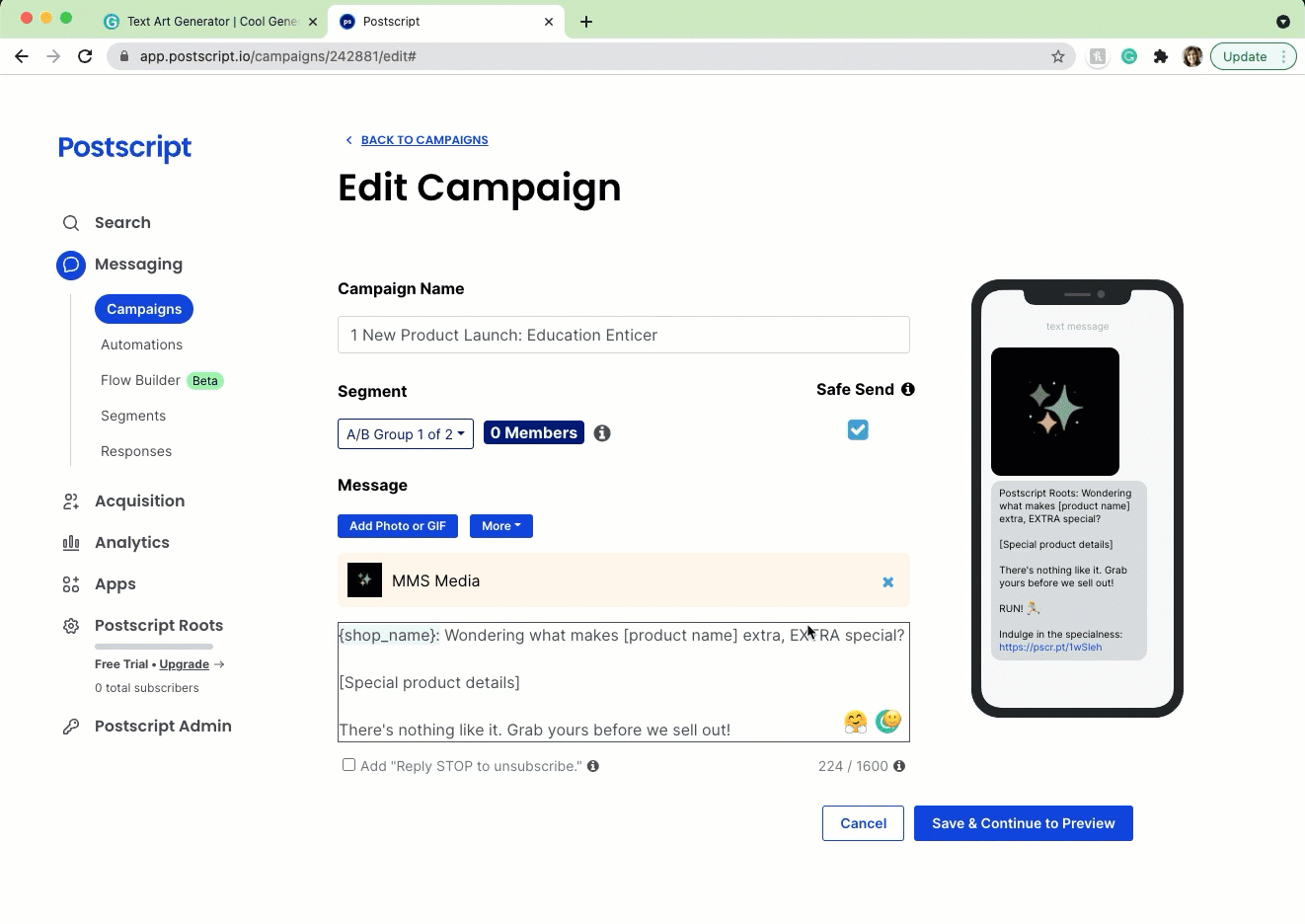The image size is (1305, 924).
Task: Click the Apps grid icon
Action: point(71,584)
